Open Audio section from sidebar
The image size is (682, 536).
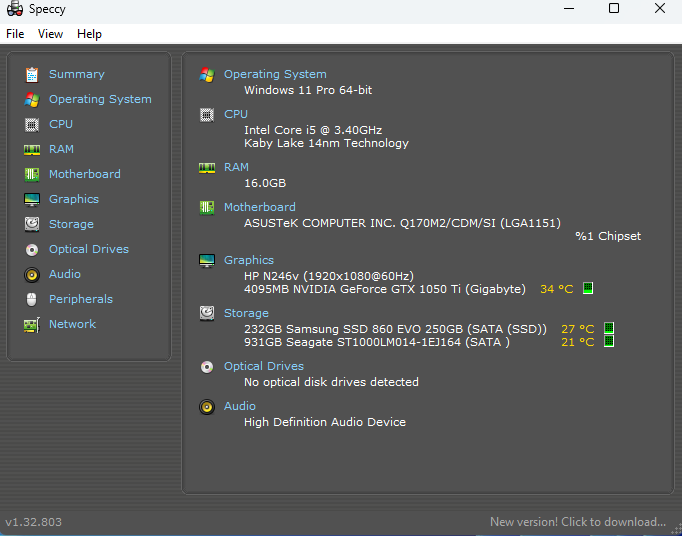65,274
